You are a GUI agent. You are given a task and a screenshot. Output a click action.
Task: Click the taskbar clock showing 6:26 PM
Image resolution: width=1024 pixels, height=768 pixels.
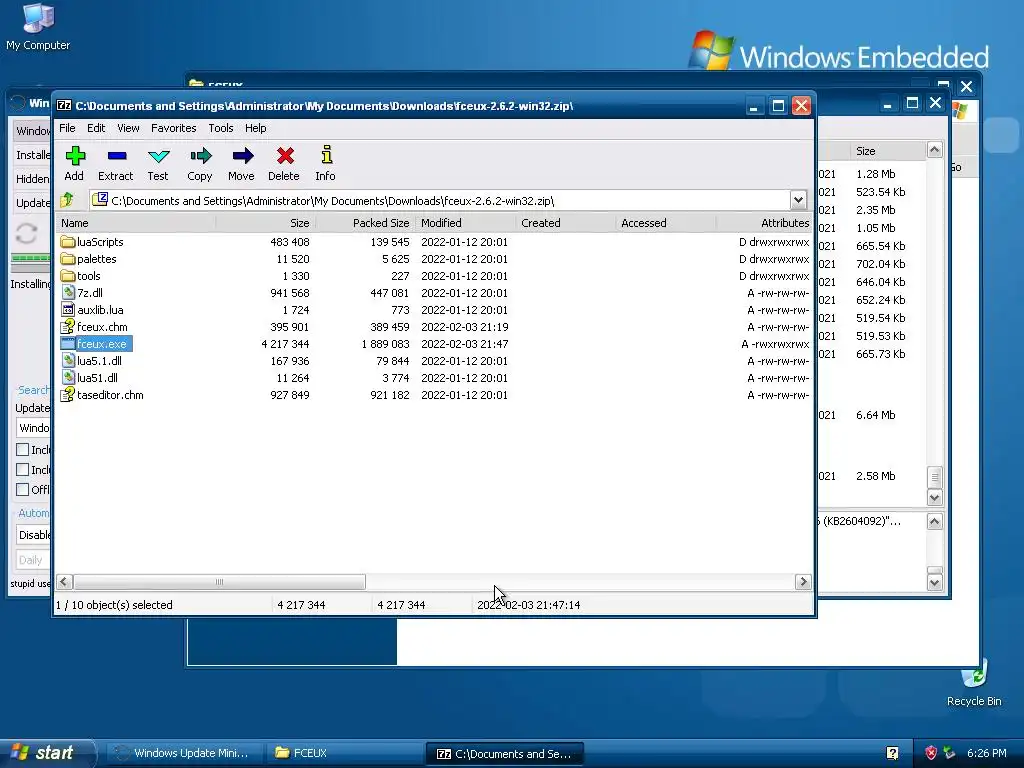(987, 753)
